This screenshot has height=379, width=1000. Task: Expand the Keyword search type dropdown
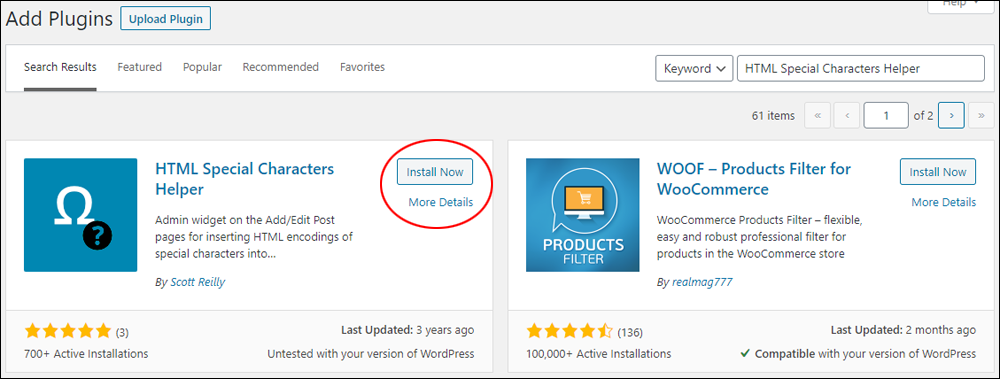[694, 68]
